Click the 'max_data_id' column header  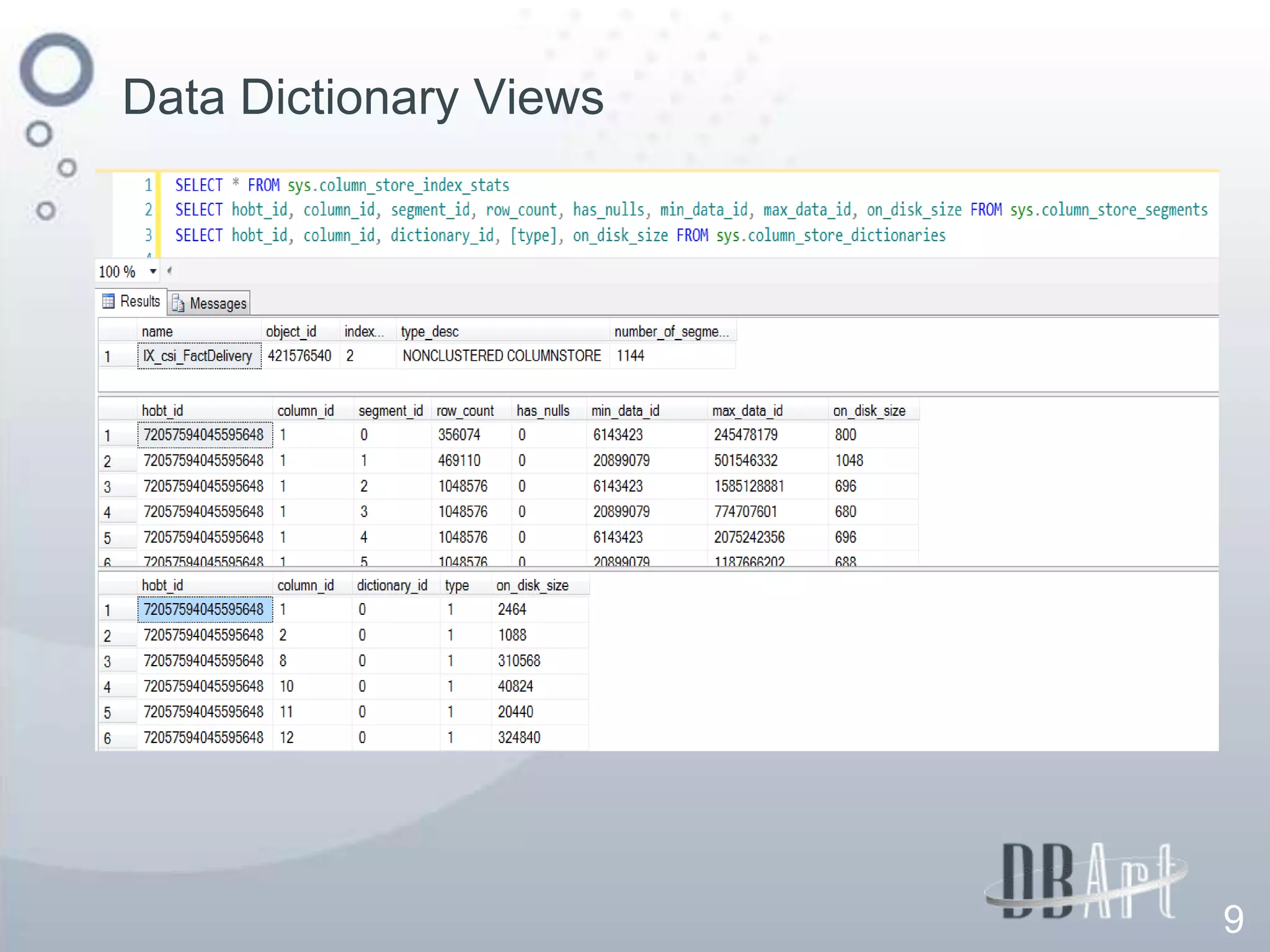(768, 410)
